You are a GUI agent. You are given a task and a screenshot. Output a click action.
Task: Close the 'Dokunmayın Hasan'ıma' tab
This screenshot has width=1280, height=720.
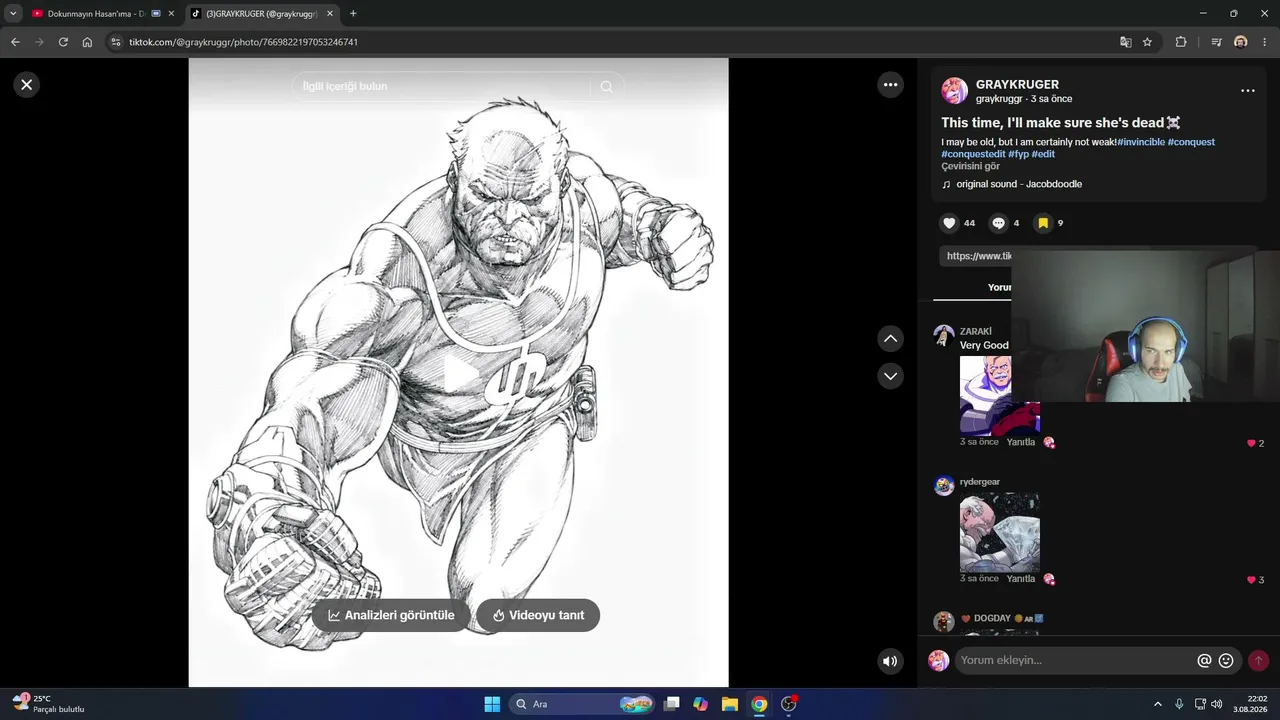click(x=171, y=14)
